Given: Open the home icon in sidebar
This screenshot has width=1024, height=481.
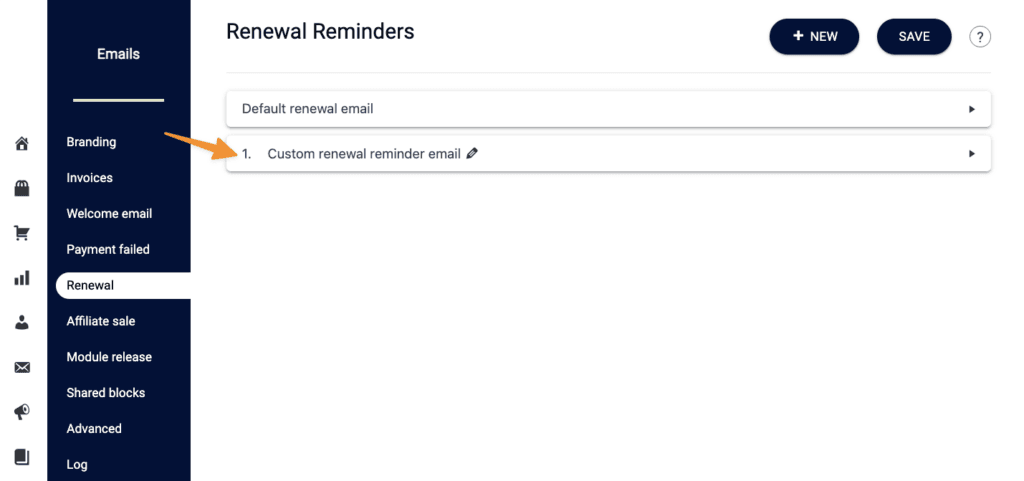Looking at the screenshot, I should pyautogui.click(x=22, y=144).
